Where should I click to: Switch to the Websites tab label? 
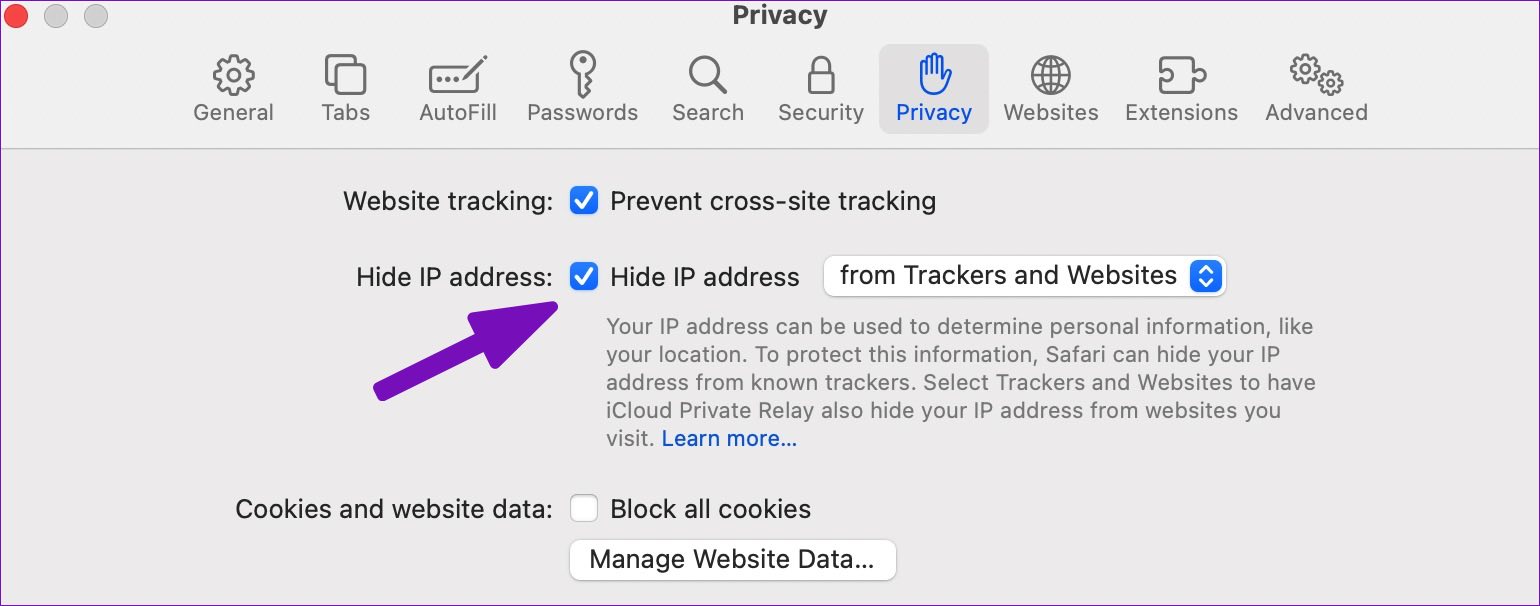pyautogui.click(x=1050, y=113)
